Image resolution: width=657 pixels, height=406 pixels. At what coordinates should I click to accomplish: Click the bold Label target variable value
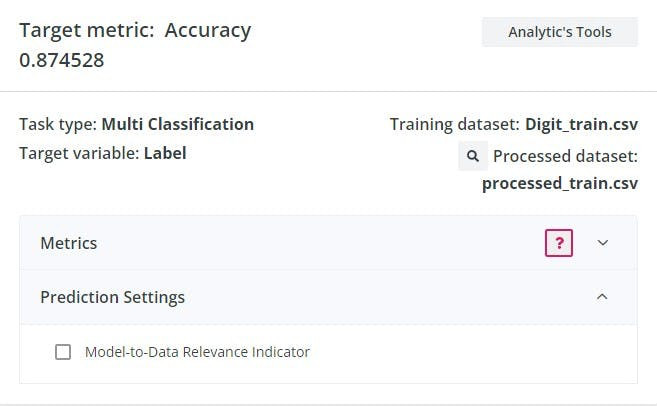(x=165, y=154)
